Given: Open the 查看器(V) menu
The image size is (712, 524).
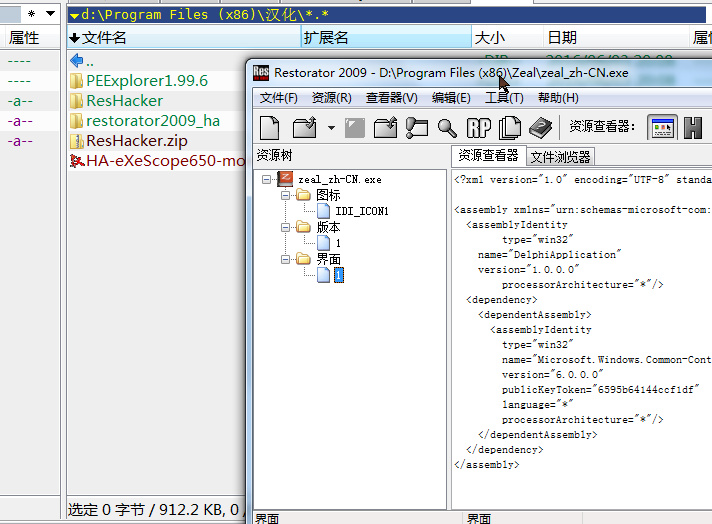Looking at the screenshot, I should [391, 98].
